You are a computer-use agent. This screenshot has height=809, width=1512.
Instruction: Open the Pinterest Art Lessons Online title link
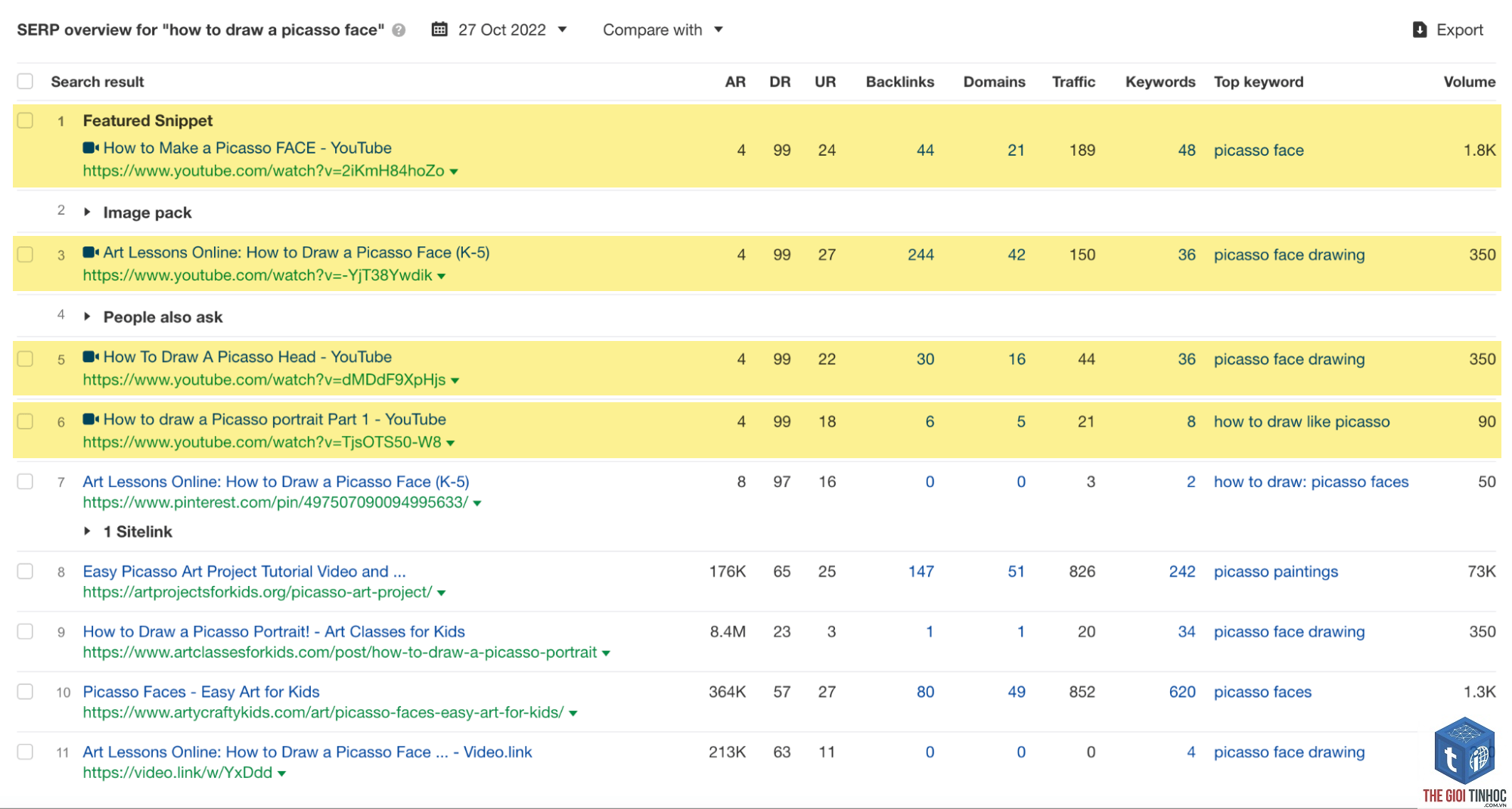(x=276, y=482)
